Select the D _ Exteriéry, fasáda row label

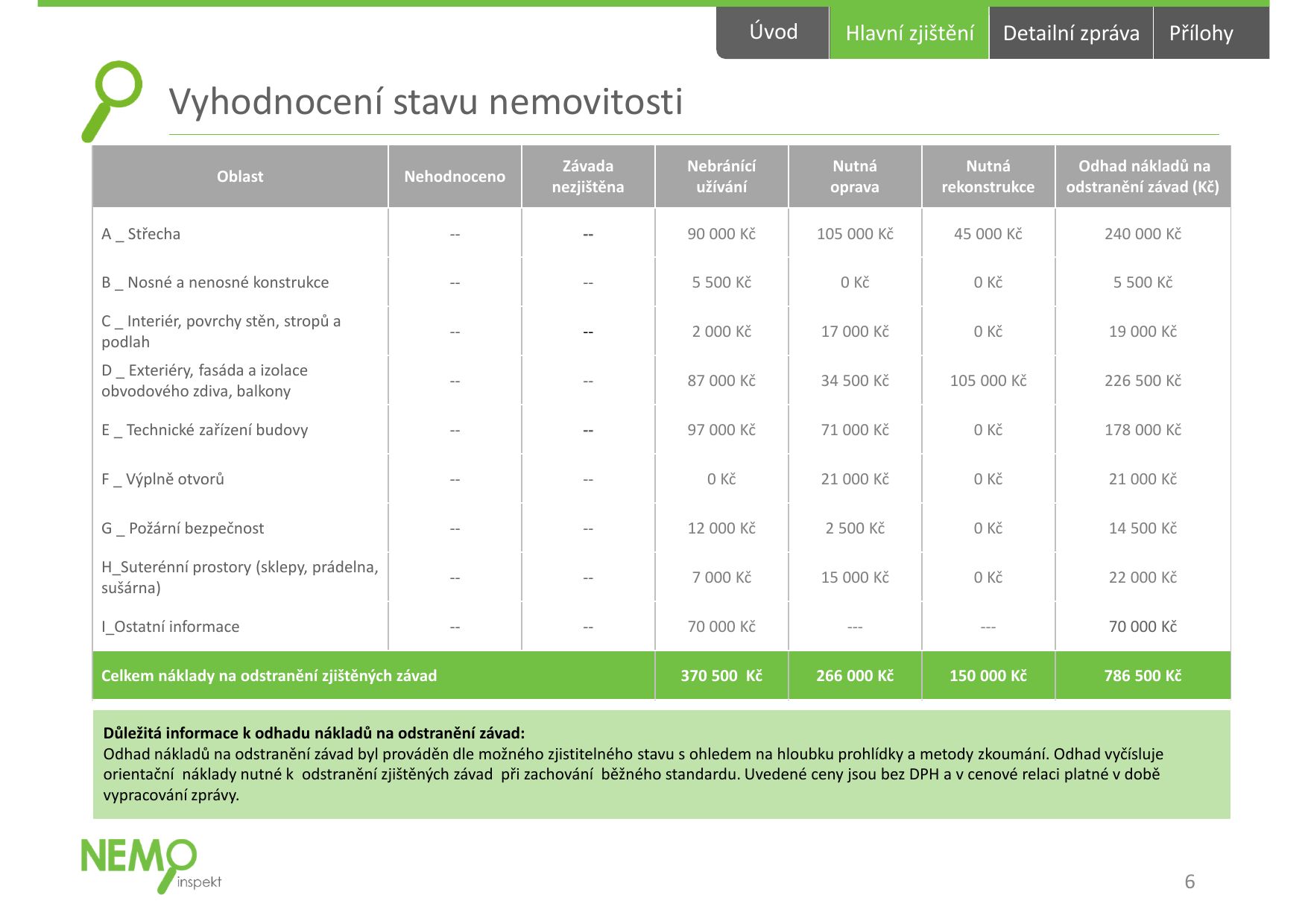[x=204, y=381]
